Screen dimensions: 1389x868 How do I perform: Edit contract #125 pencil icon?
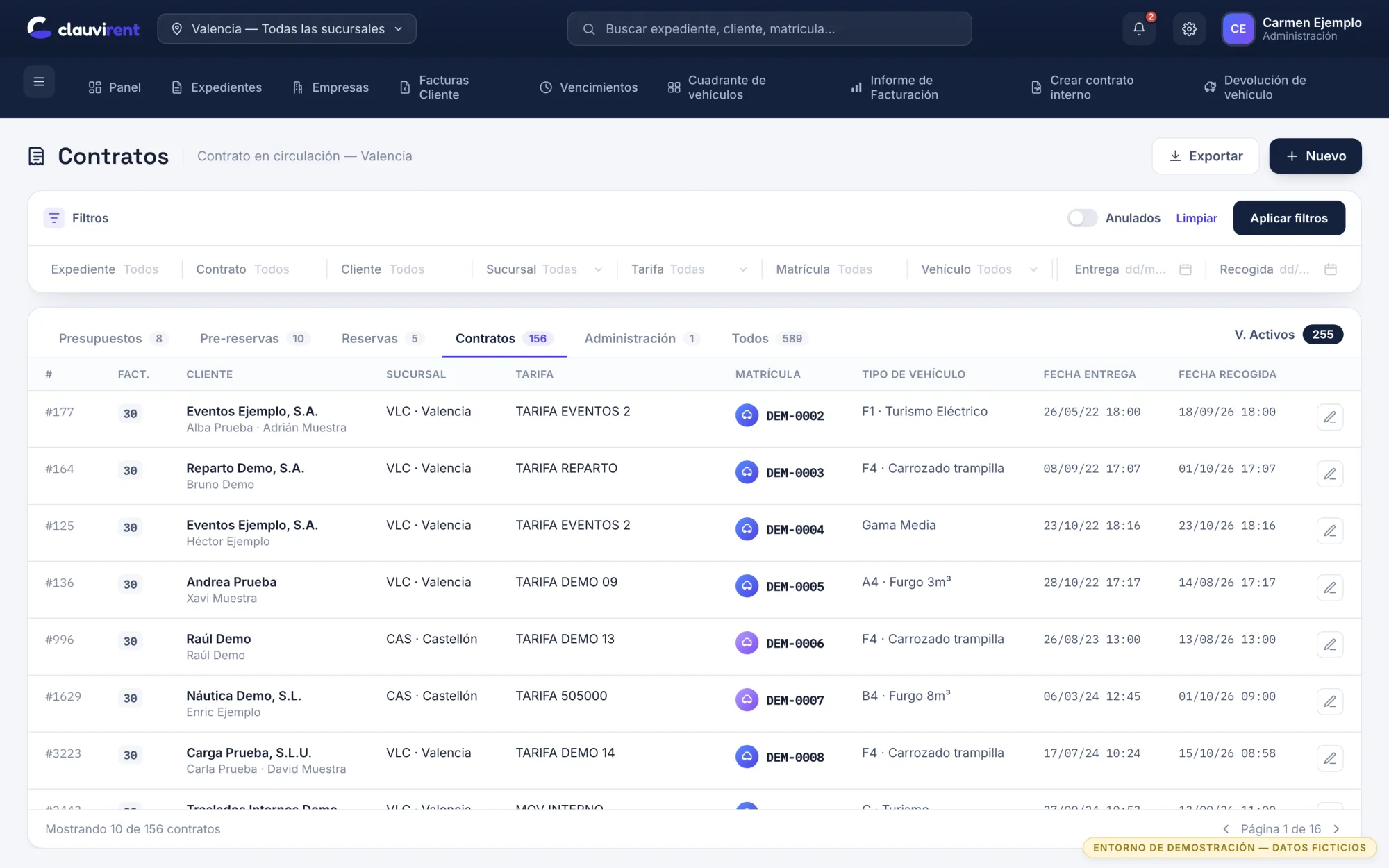click(1329, 531)
